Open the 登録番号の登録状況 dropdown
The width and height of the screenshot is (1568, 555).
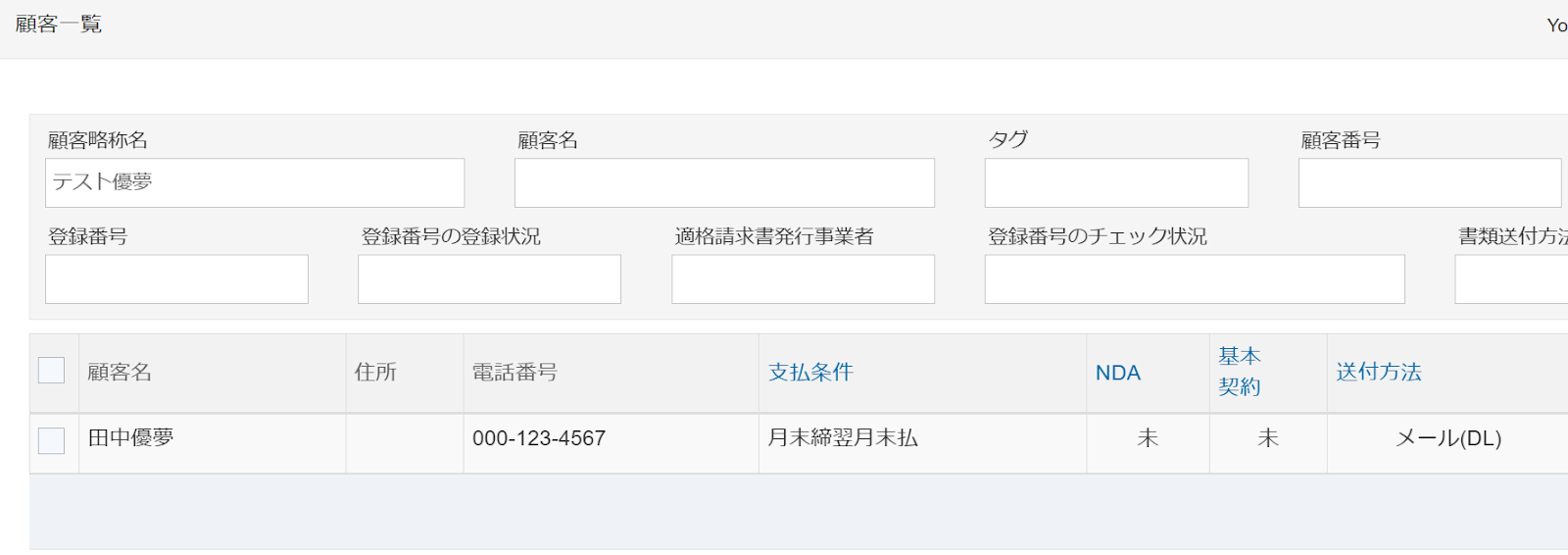tap(489, 279)
